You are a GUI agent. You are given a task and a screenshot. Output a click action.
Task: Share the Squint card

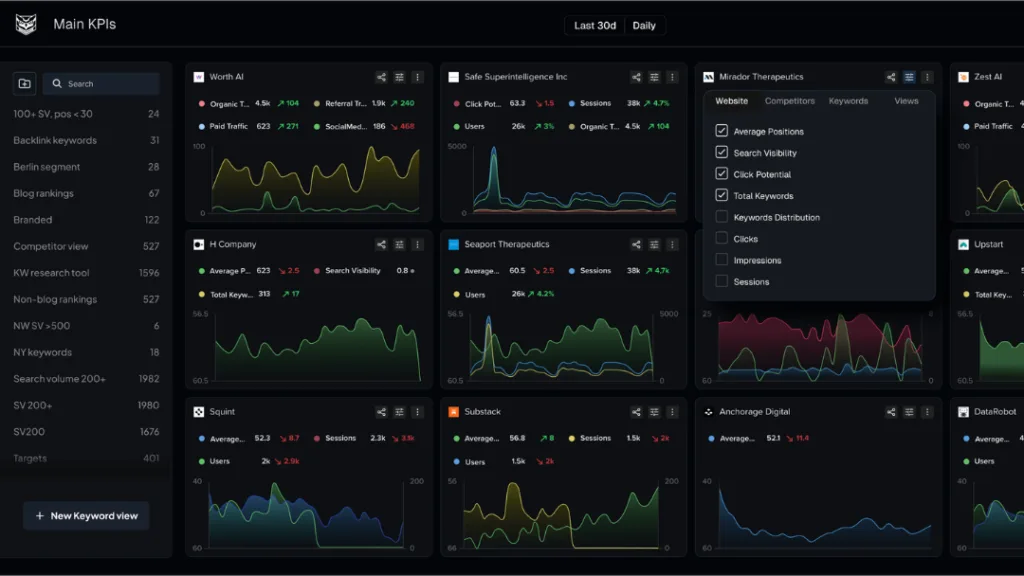[x=381, y=412]
